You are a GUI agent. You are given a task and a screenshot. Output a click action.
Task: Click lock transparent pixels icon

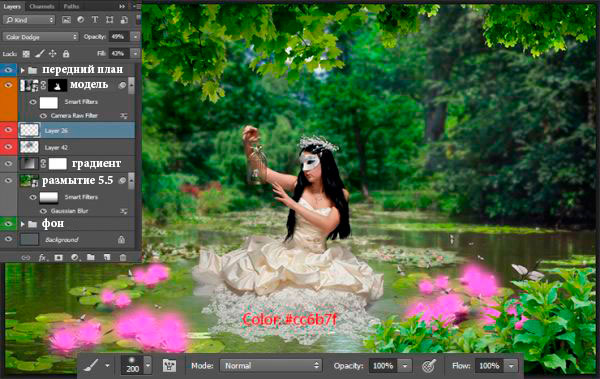tap(26, 54)
